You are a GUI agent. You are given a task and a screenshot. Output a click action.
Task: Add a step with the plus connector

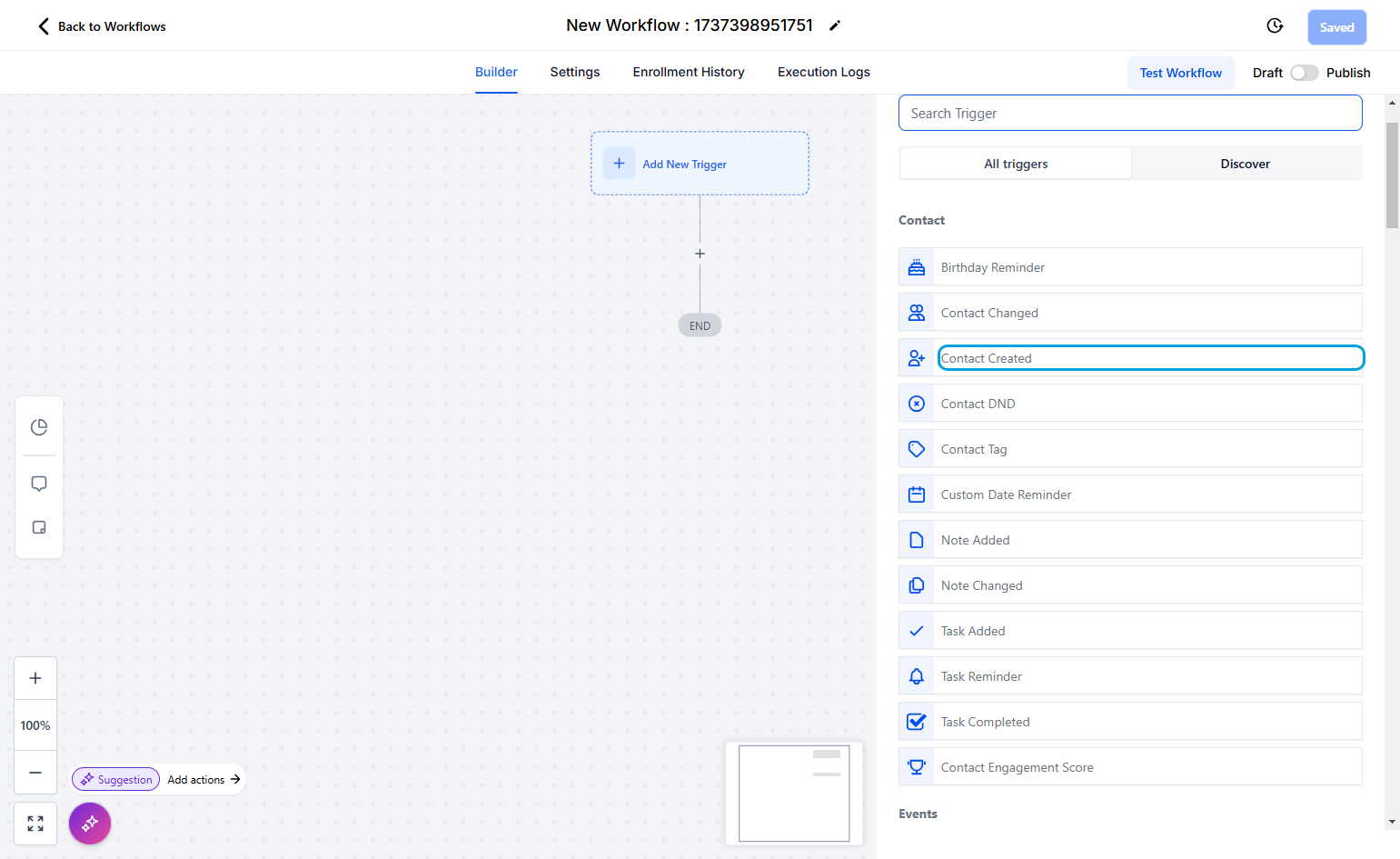pos(700,254)
